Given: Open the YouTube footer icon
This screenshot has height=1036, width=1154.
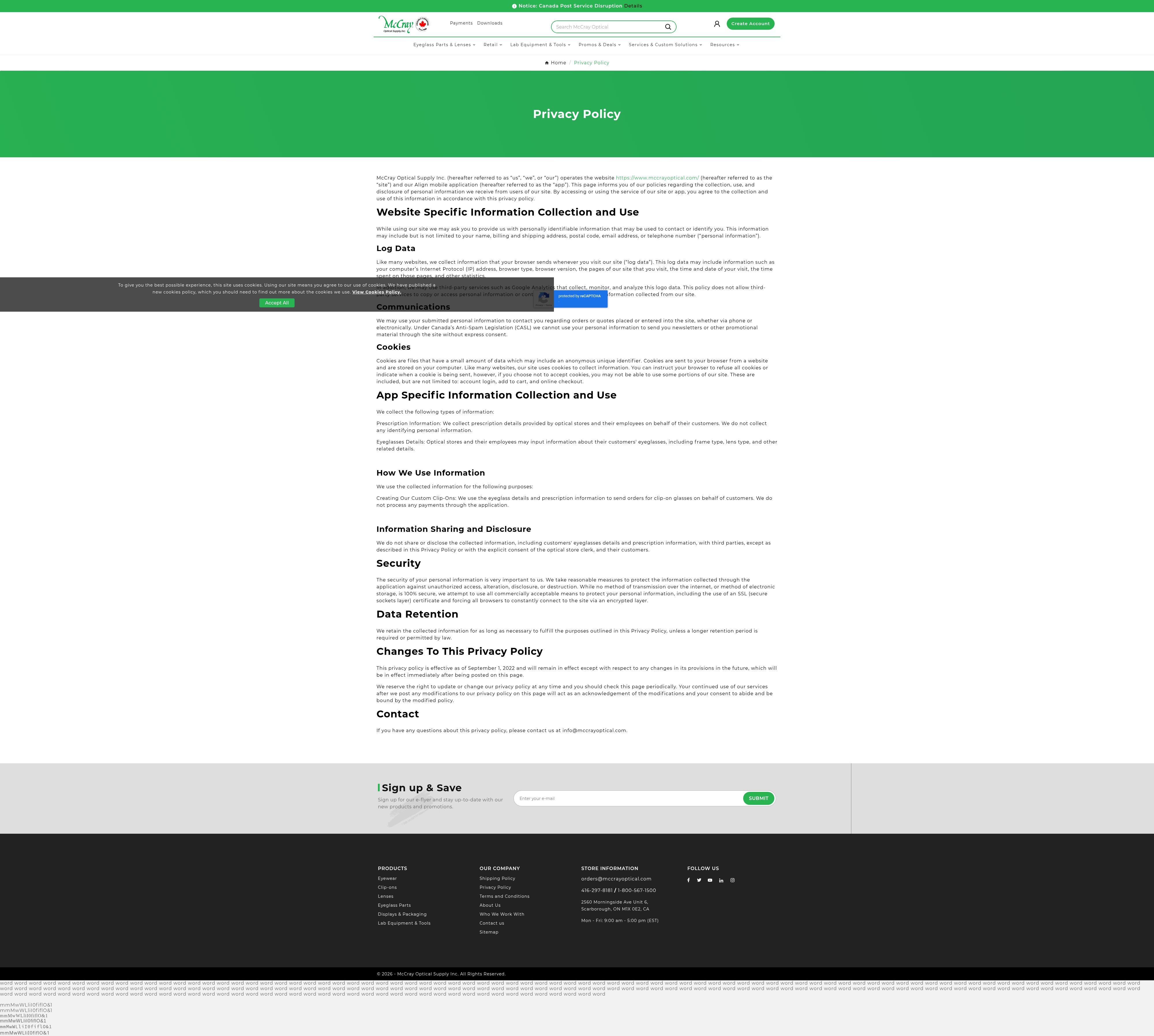Looking at the screenshot, I should pos(710,880).
